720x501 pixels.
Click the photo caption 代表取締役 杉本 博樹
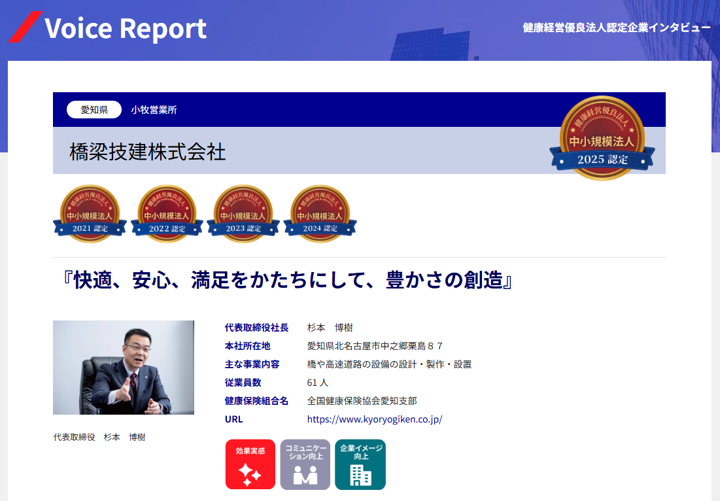(x=99, y=437)
